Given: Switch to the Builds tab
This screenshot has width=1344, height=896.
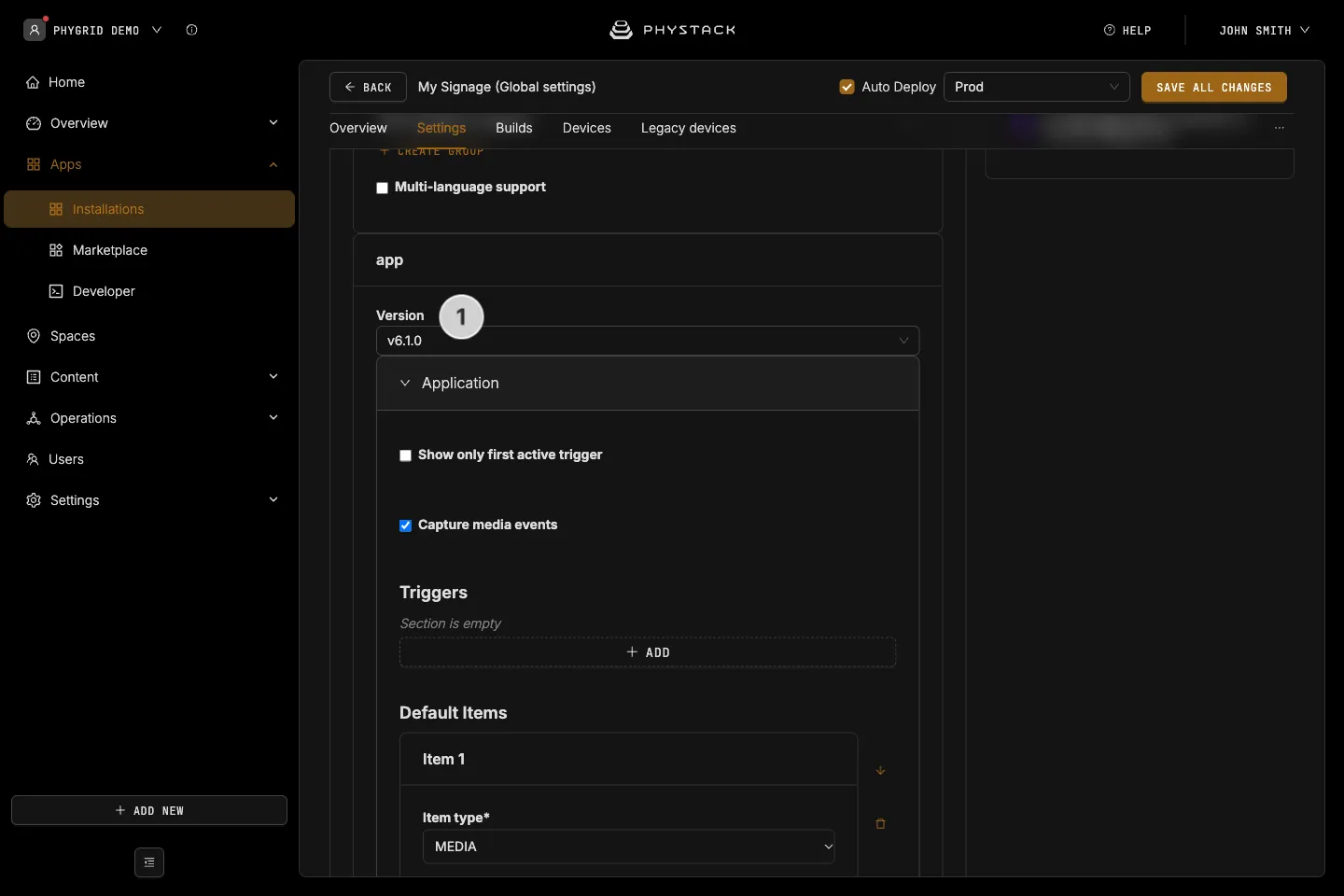Looking at the screenshot, I should click(514, 128).
